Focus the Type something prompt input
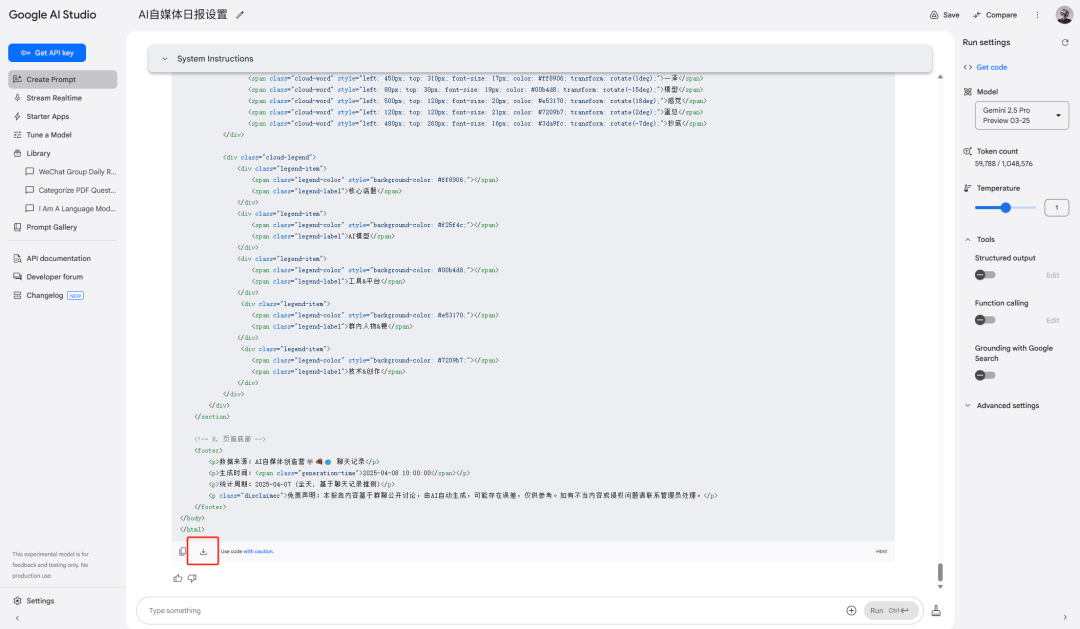The width and height of the screenshot is (1080, 629). point(490,610)
